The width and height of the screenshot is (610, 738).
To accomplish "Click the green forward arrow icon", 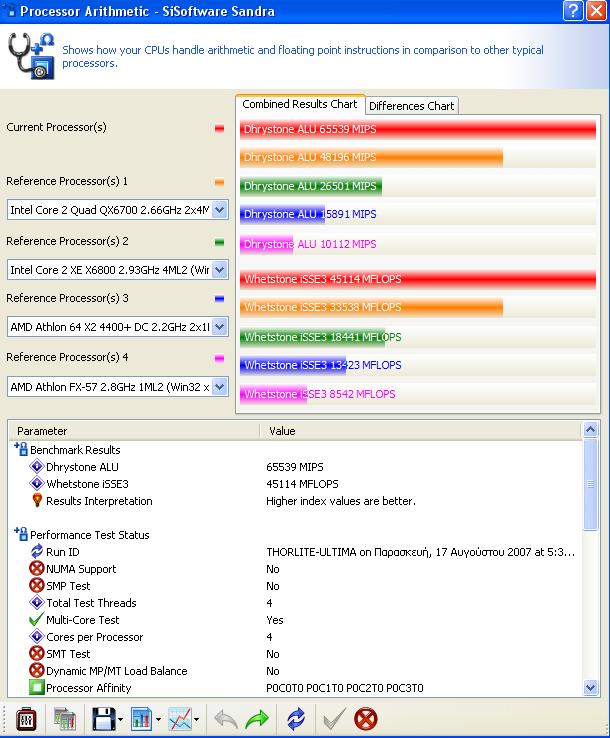I will pyautogui.click(x=257, y=719).
